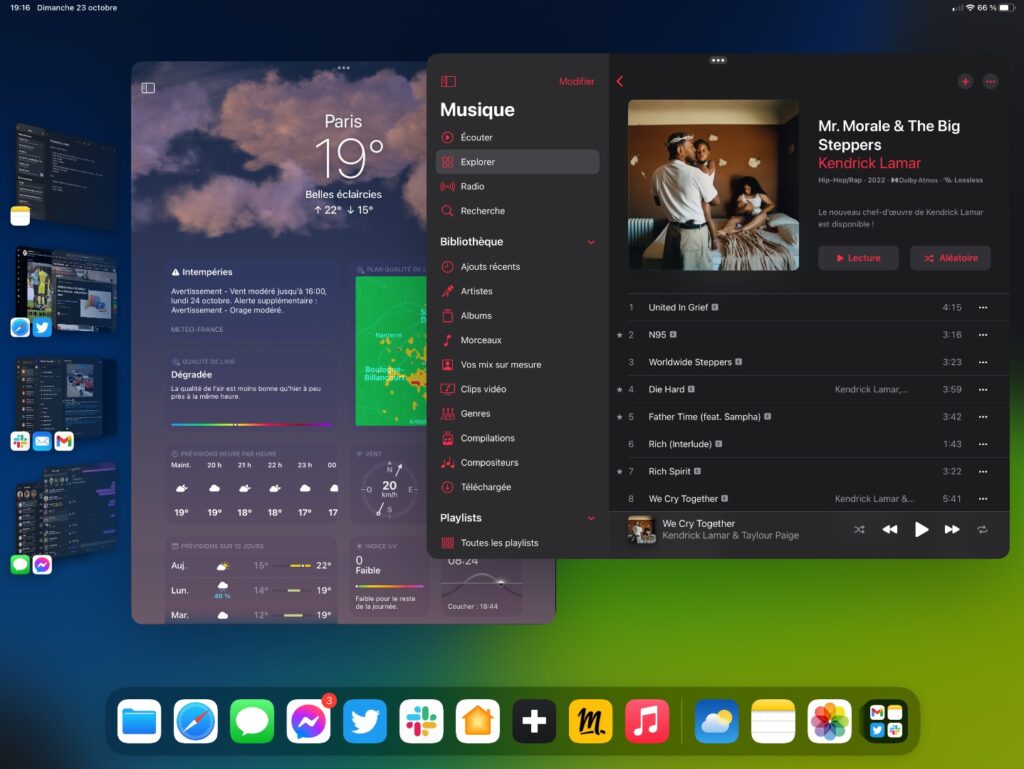
Task: Open Compilations in library
Action: [517, 438]
